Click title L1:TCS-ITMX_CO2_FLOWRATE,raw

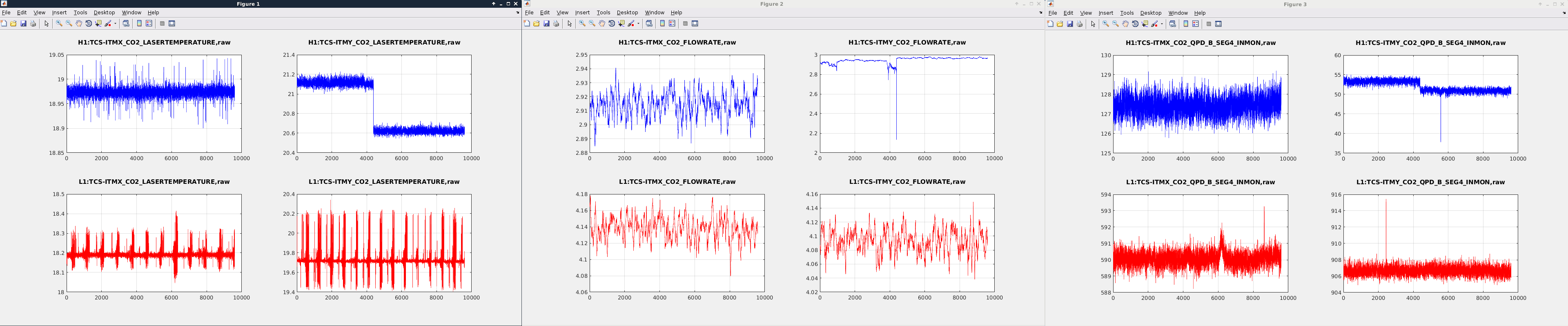pyautogui.click(x=677, y=181)
